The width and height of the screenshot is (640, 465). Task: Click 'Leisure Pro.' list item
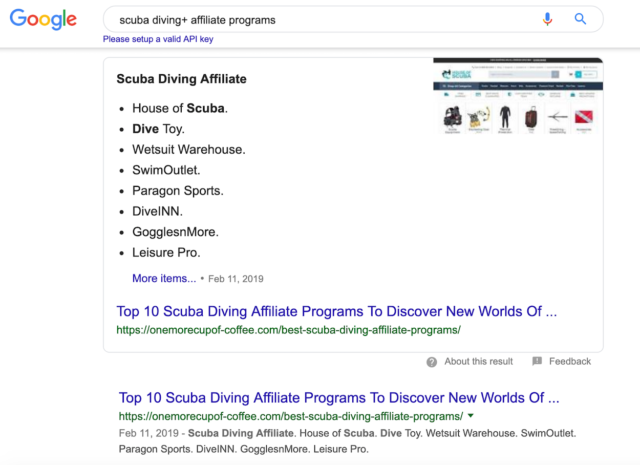[x=166, y=253]
